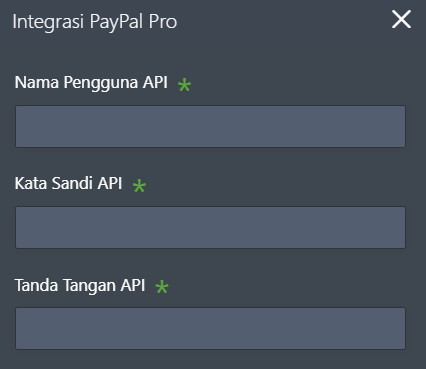Click the Kata Sandi API input field
Viewport: 426px width, 369px height.
tap(210, 227)
